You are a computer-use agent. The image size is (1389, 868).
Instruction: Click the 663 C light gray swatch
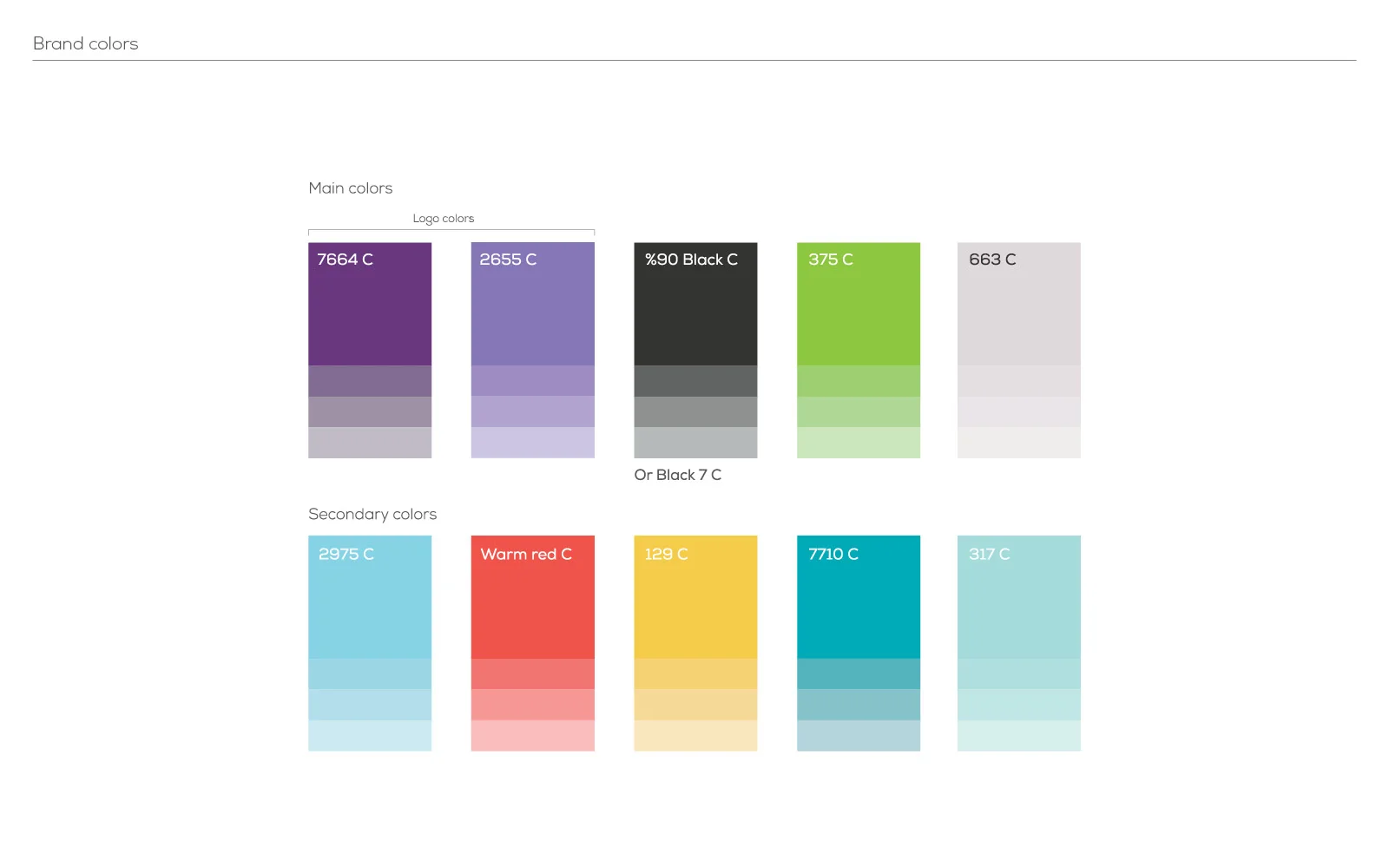tap(1019, 304)
